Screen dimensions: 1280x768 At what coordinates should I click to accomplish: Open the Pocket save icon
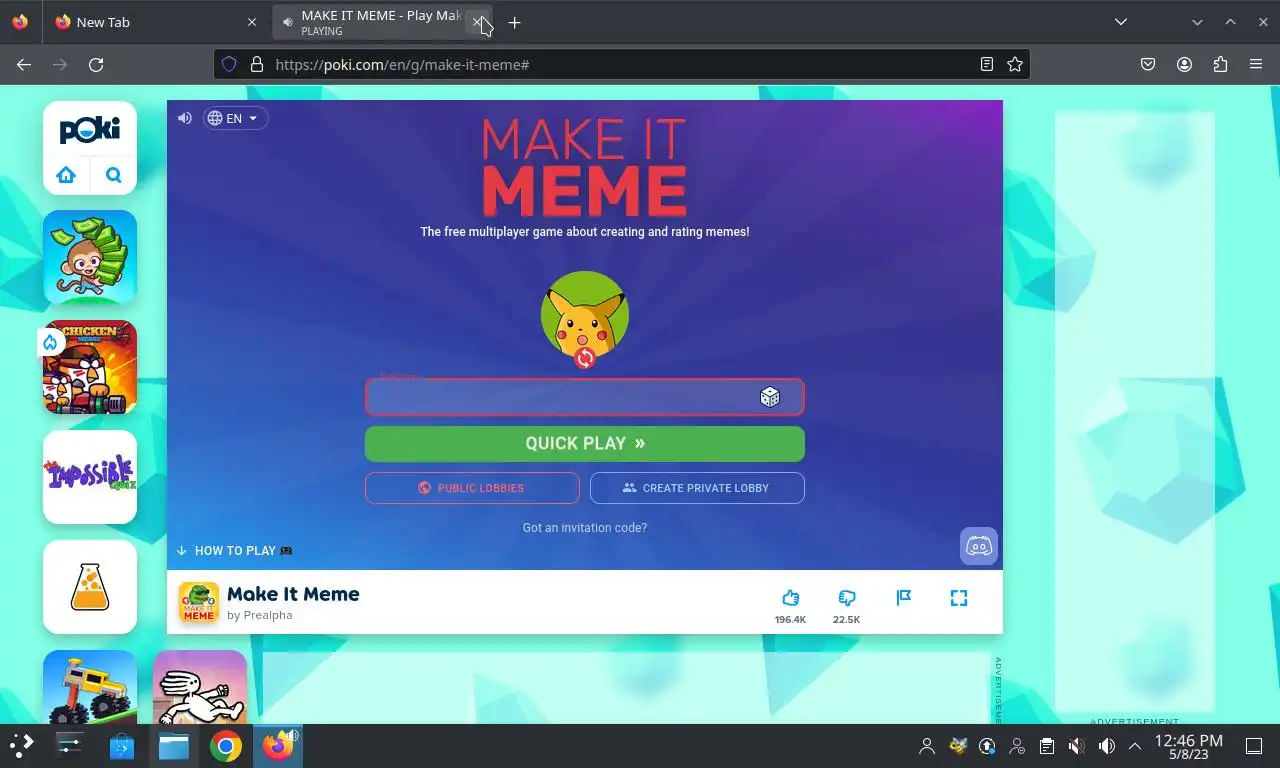click(x=1148, y=64)
